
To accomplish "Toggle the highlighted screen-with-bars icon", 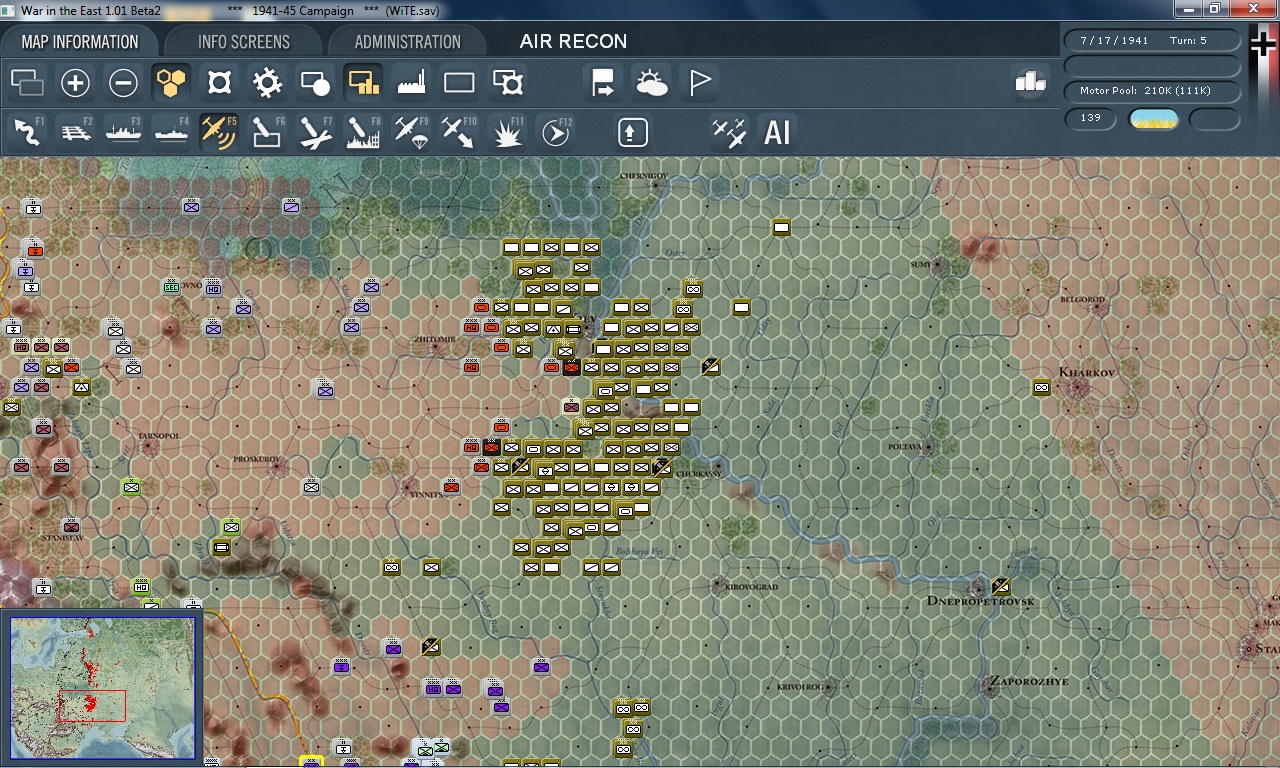I will [x=363, y=83].
